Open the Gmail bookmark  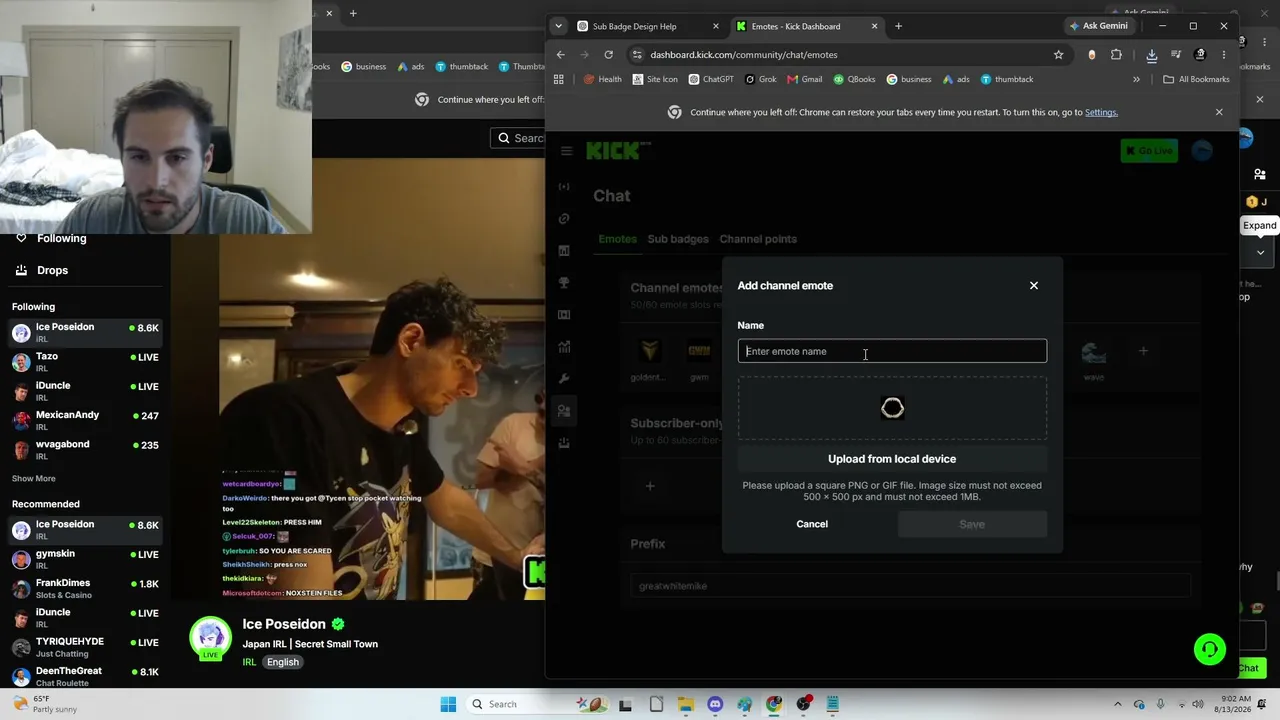pos(805,79)
